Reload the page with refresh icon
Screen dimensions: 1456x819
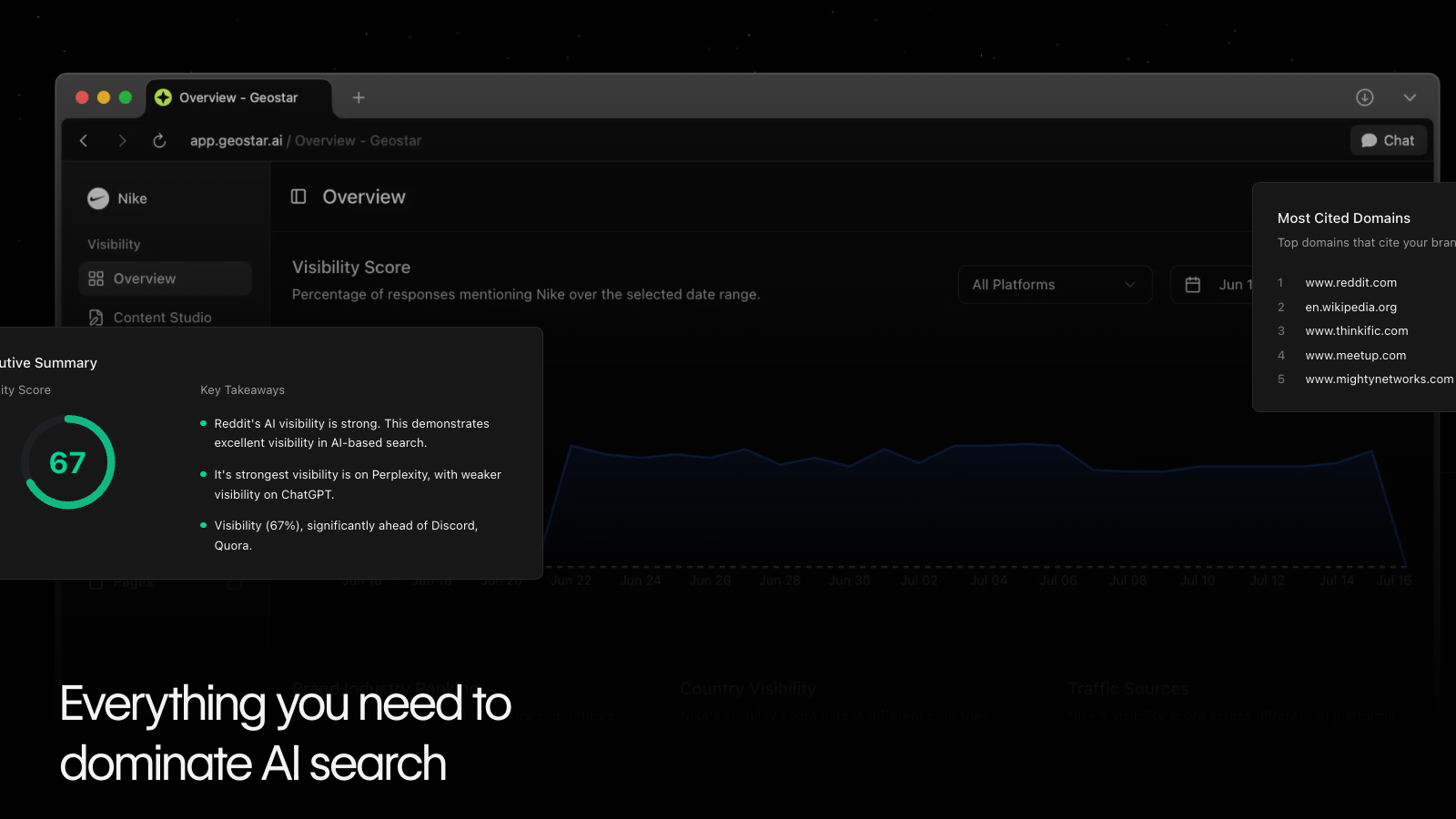(159, 140)
